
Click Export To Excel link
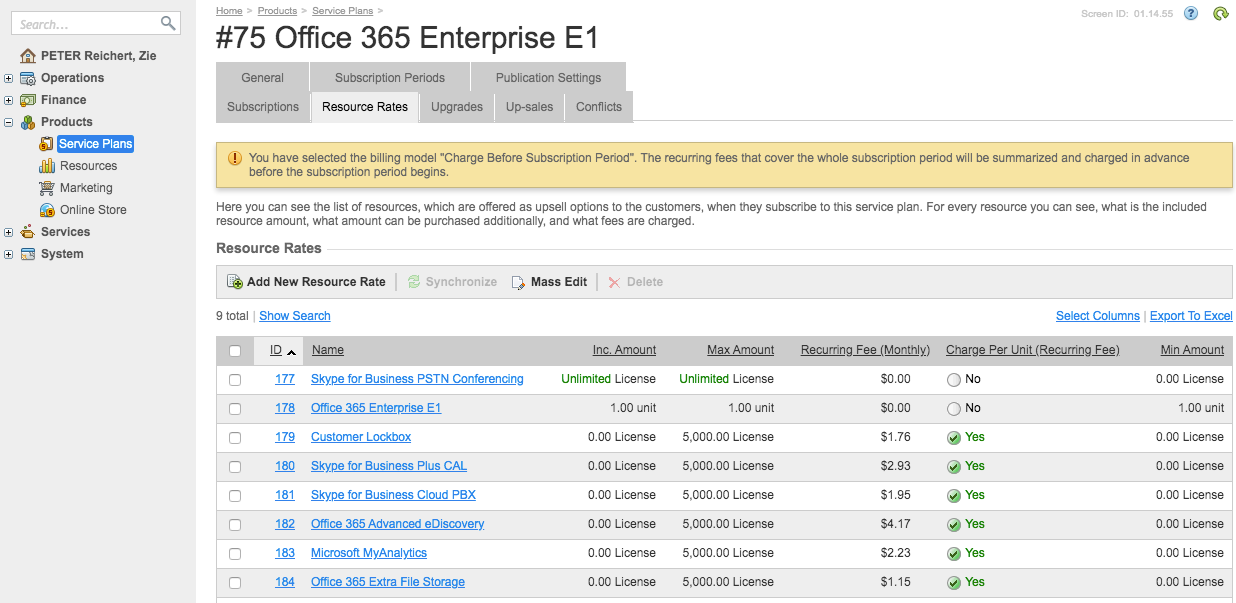[1191, 316]
